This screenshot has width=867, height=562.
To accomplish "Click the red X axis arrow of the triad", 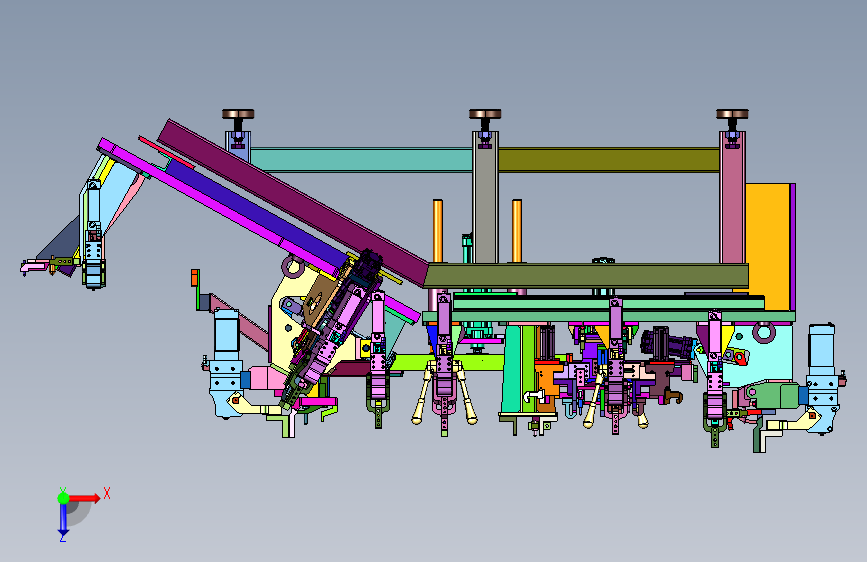I will (86, 498).
